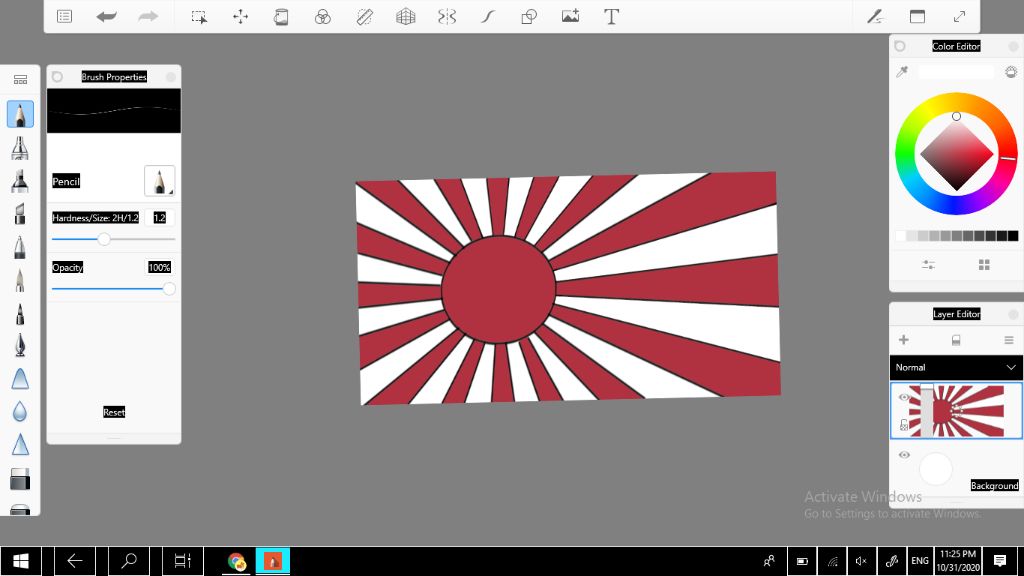
Task: Select the Chisel tip marker brush
Action: pyautogui.click(x=20, y=214)
